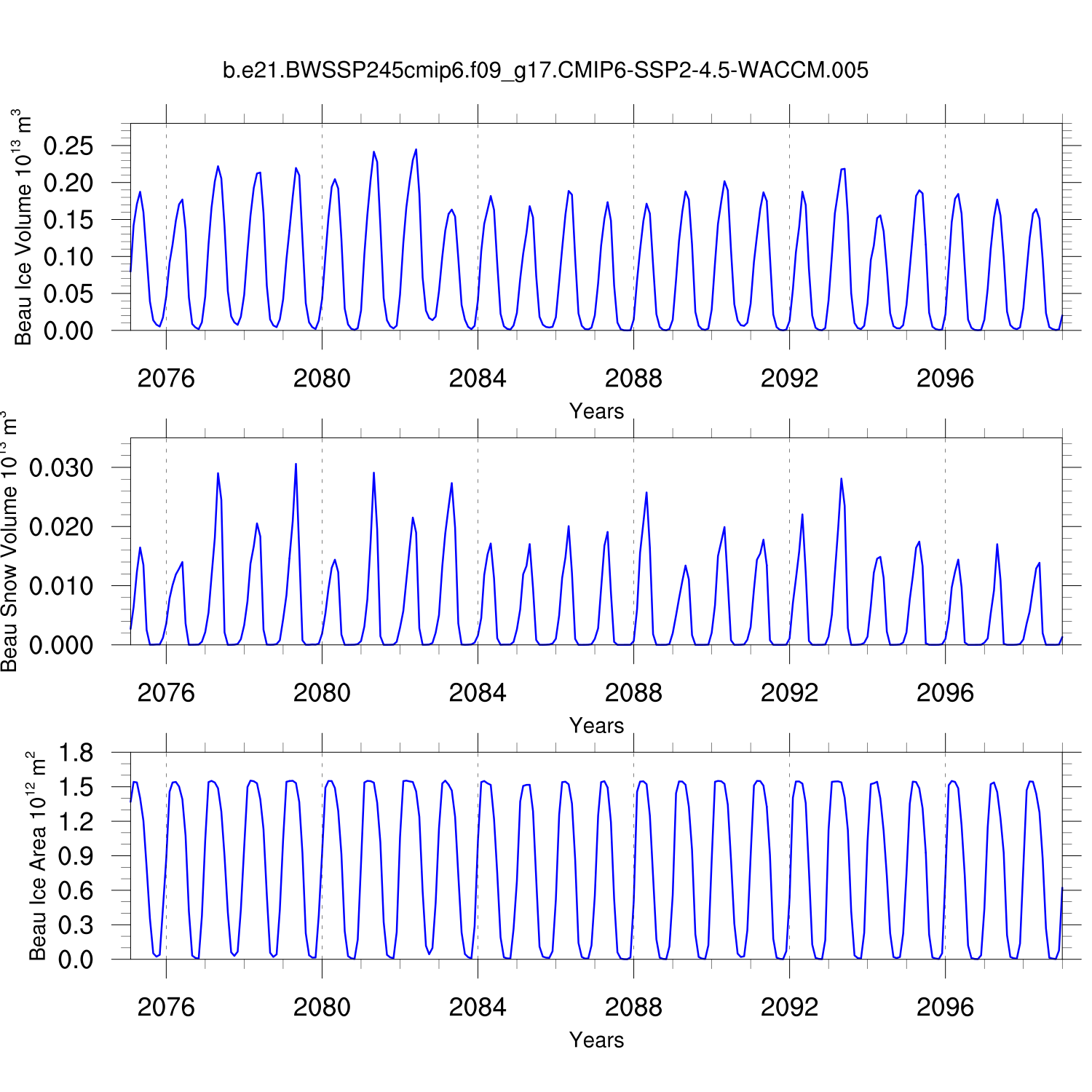Select the 2092 year label under snow volume plot
Image resolution: width=1092 pixels, height=1092 pixels.
click(x=789, y=693)
